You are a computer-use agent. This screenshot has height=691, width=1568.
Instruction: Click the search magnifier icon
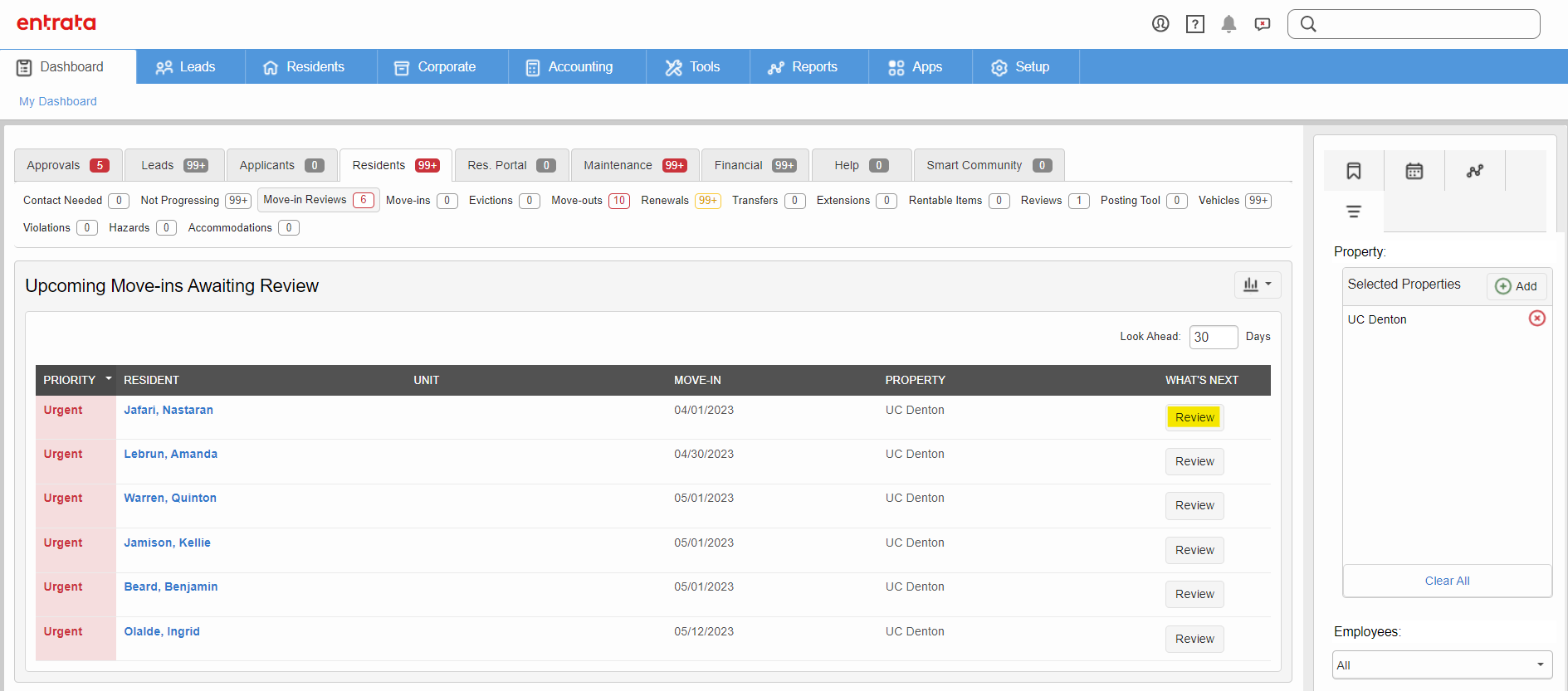pos(1308,24)
